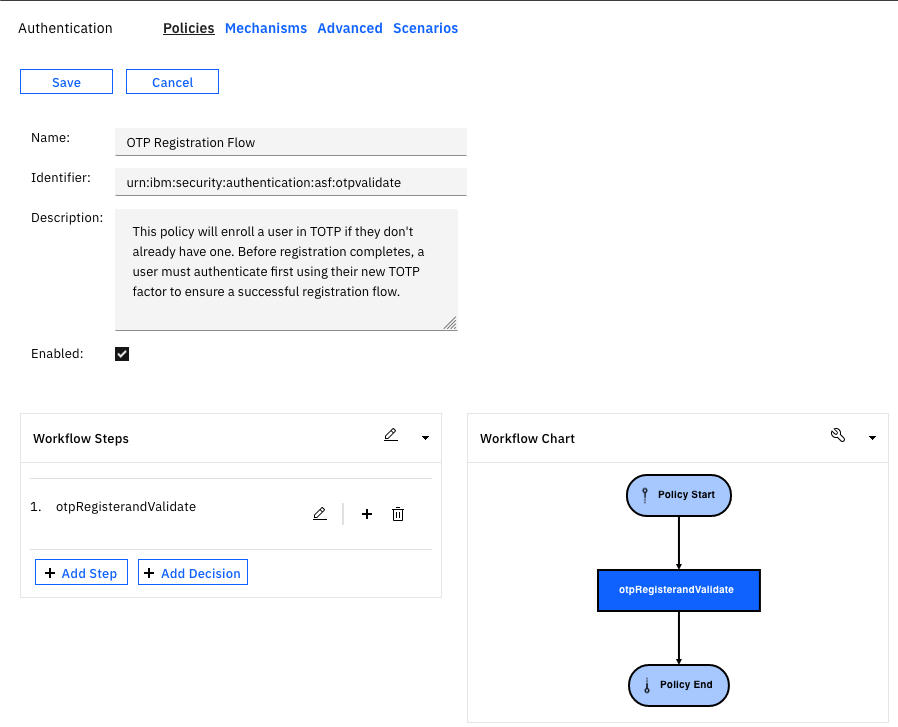Delete the otpRegisterandValidate step with trash icon
The image size is (898, 727).
click(398, 514)
